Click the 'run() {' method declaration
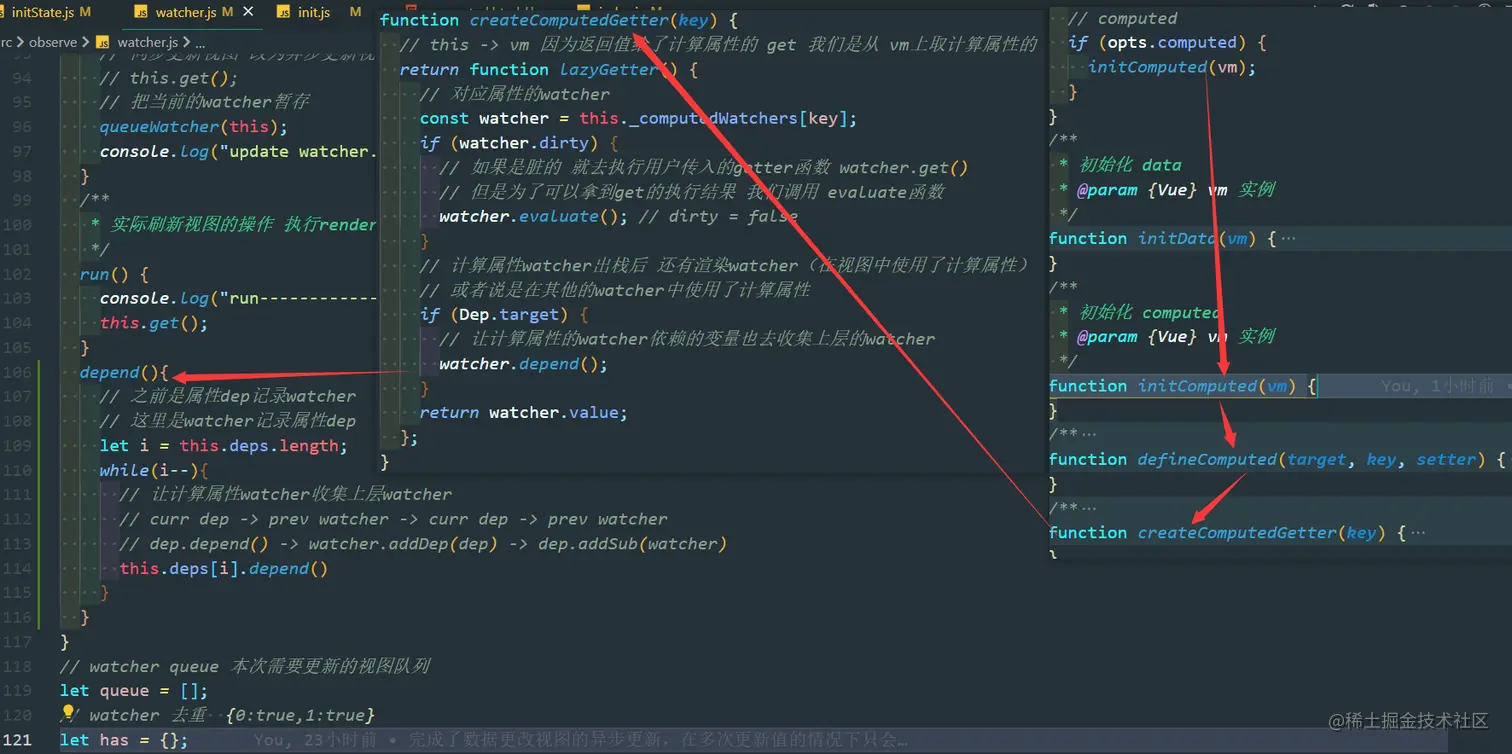The width and height of the screenshot is (1512, 754). pos(114,274)
